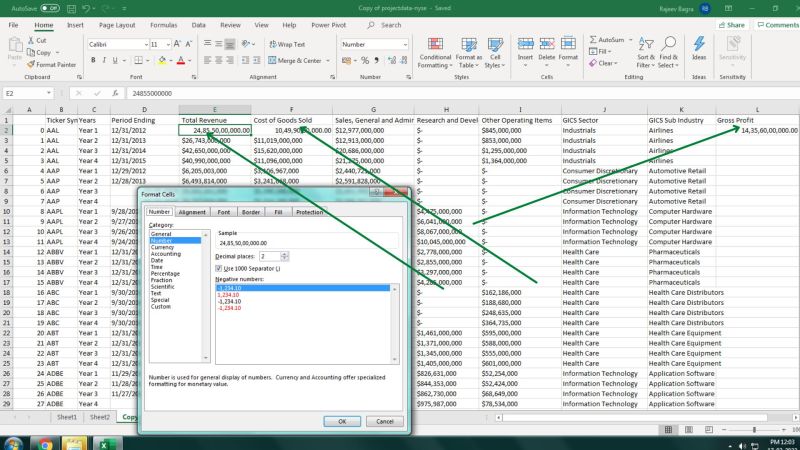
Task: Click the Copy icon in Clipboard
Action: (x=31, y=53)
